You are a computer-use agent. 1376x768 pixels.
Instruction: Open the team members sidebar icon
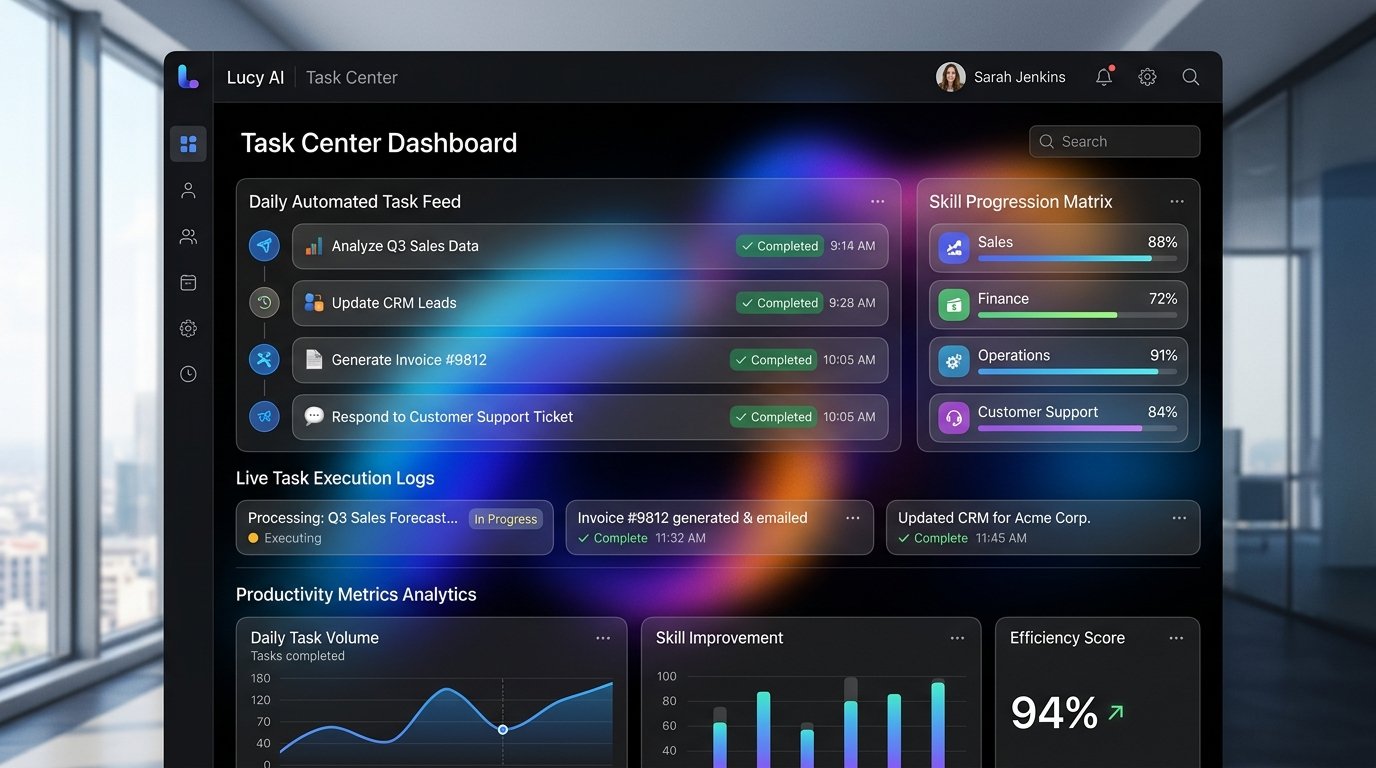pyautogui.click(x=188, y=236)
